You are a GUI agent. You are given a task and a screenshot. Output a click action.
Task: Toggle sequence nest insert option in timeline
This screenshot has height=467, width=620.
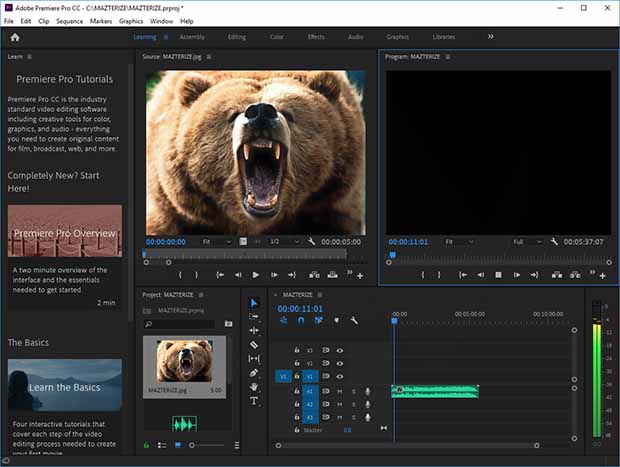click(284, 321)
